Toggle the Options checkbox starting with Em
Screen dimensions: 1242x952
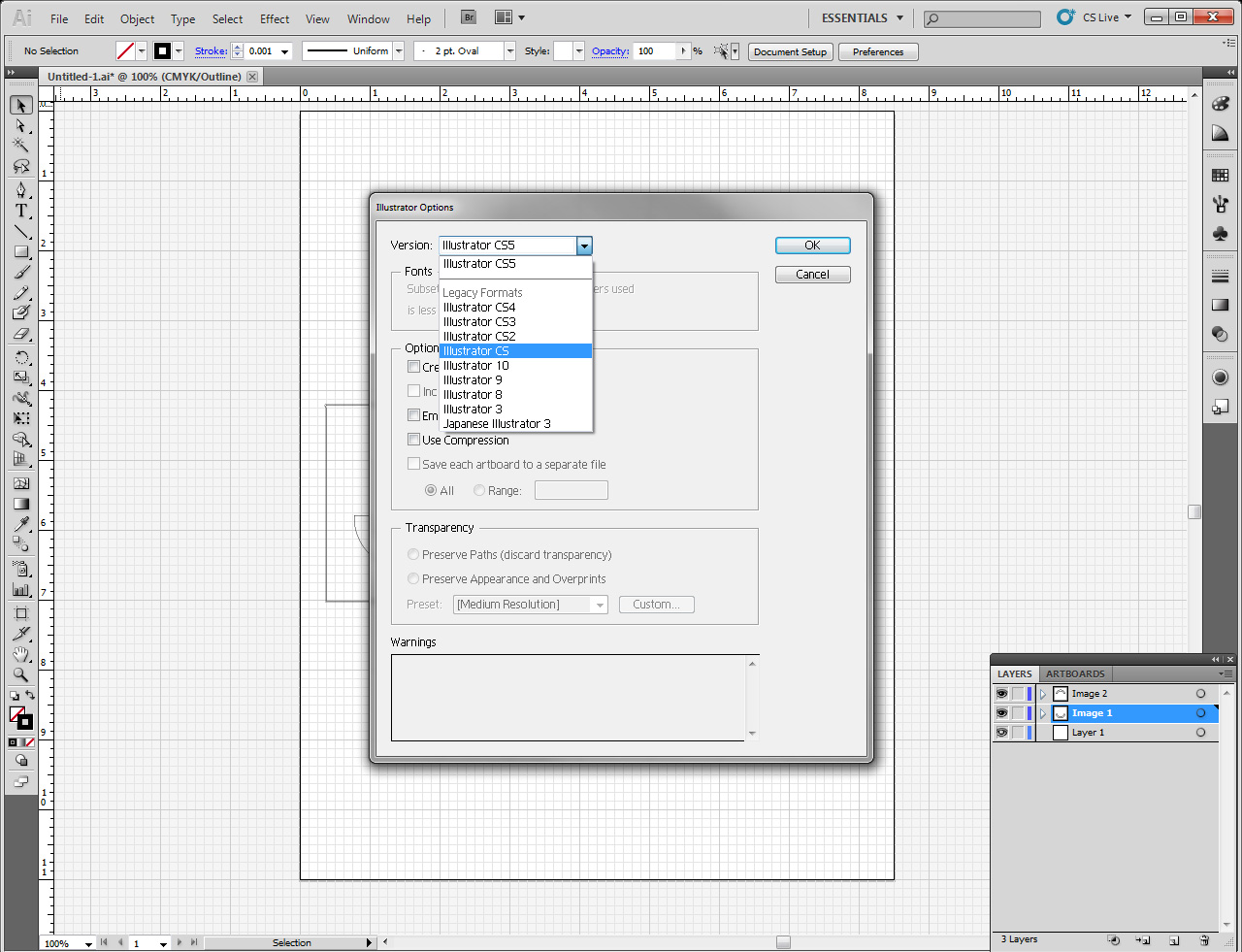coord(413,415)
